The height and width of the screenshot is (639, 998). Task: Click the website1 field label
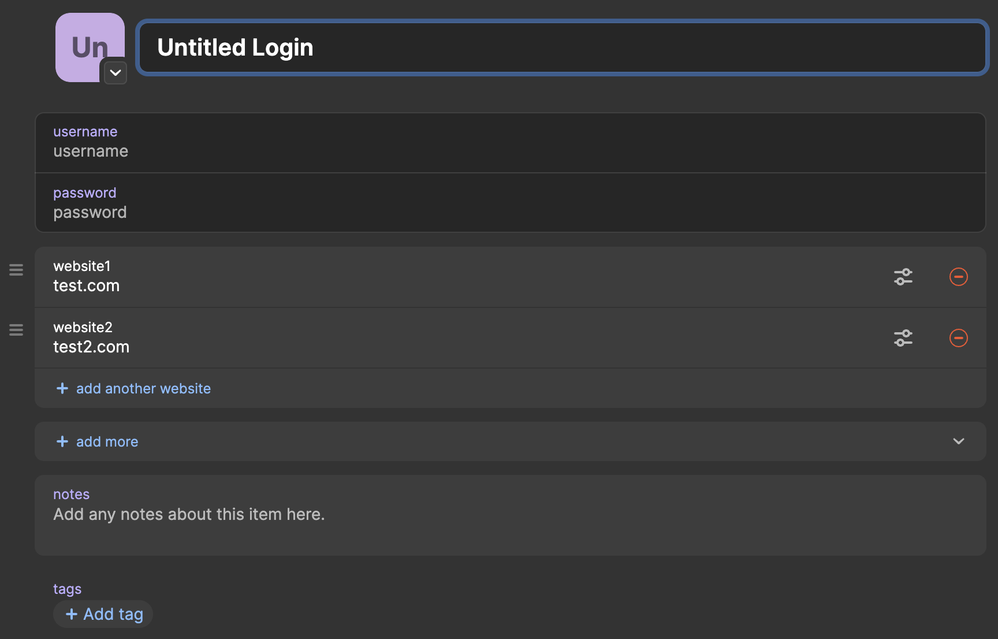coord(81,266)
